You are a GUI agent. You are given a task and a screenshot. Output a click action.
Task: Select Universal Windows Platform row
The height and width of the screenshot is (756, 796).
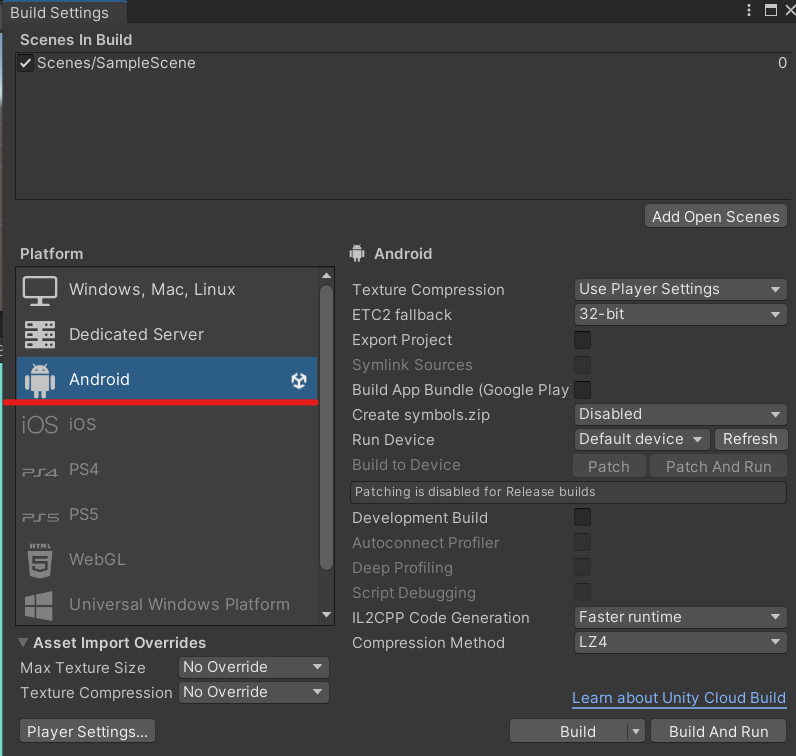click(x=167, y=605)
